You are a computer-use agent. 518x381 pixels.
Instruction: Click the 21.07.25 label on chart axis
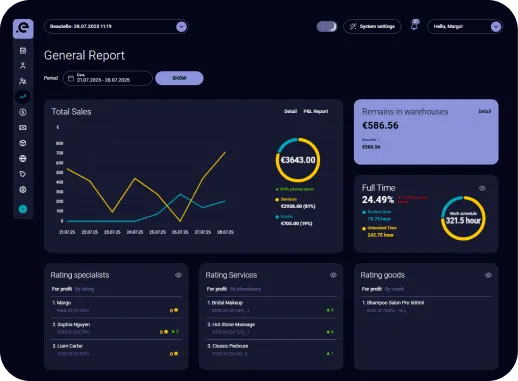tap(67, 232)
